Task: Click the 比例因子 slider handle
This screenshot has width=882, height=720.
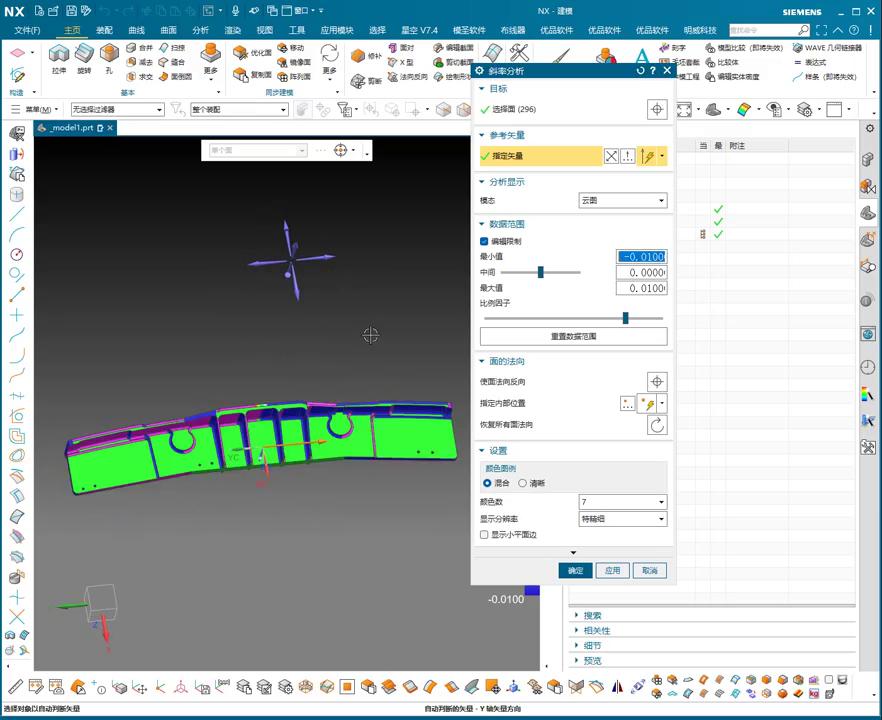Action: click(x=626, y=318)
